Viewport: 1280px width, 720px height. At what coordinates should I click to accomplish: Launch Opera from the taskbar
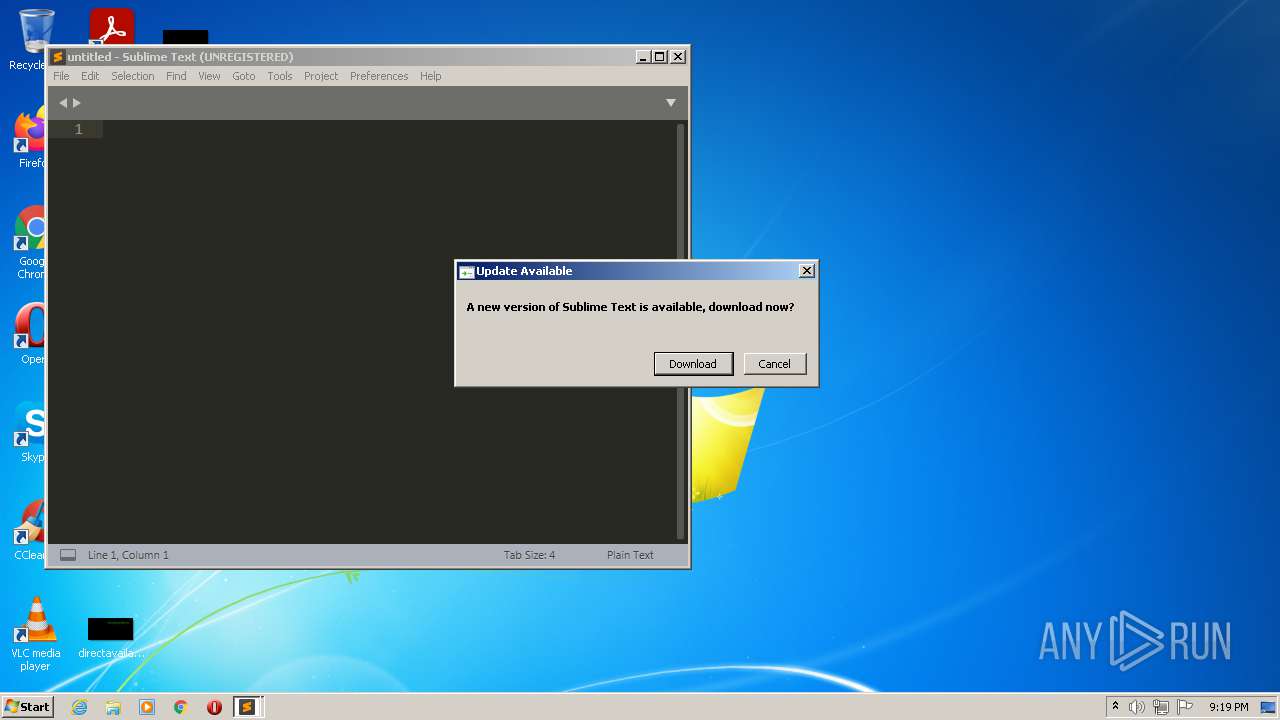point(214,707)
